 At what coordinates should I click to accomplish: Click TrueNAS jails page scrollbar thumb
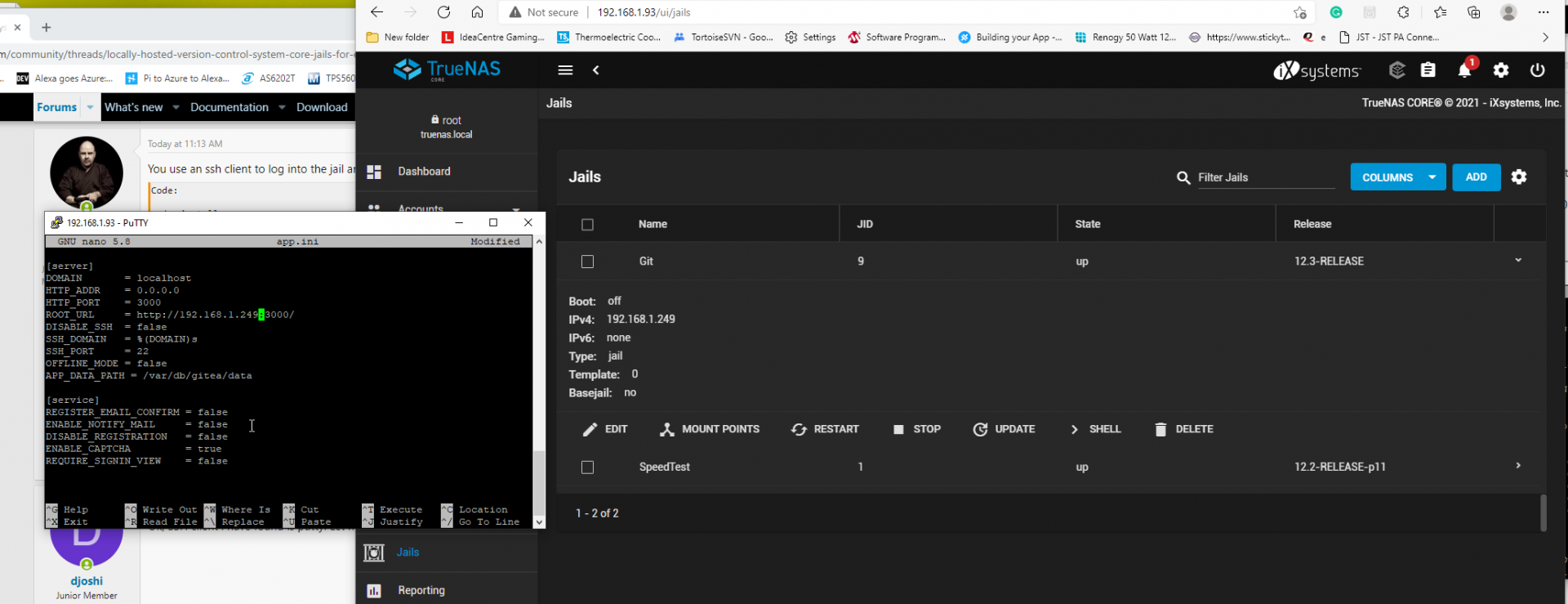point(1543,512)
